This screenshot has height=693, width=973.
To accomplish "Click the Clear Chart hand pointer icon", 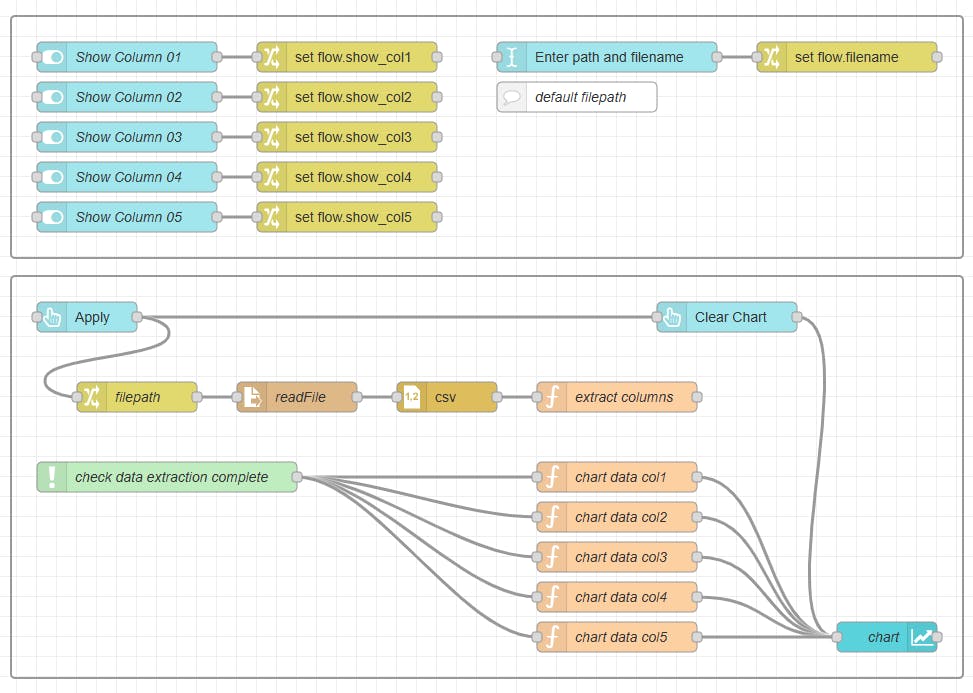I will (x=673, y=317).
